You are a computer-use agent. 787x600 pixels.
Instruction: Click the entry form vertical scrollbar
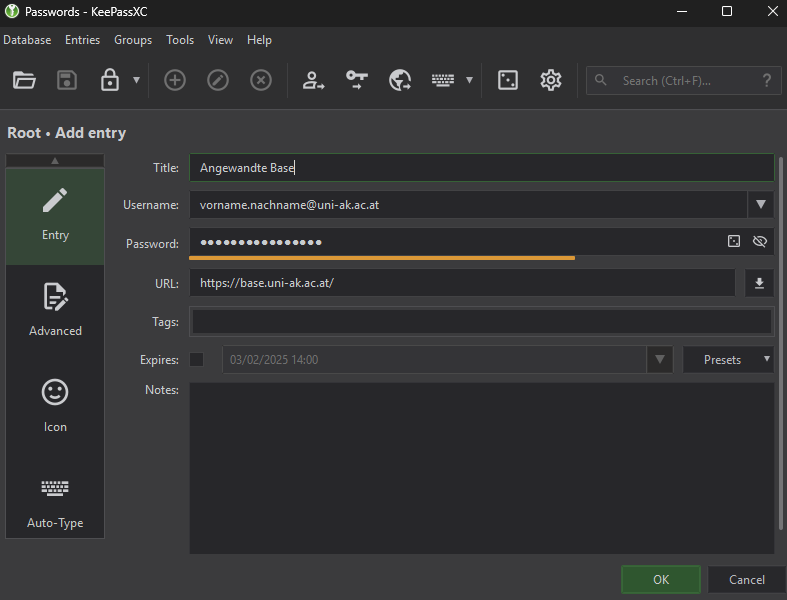[780, 343]
